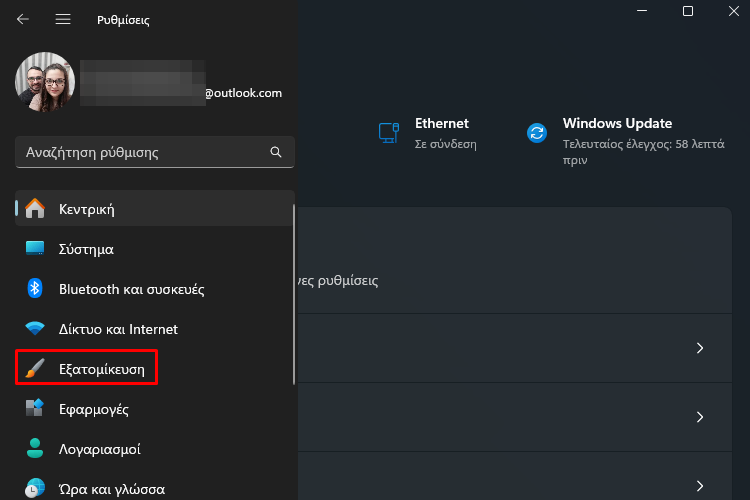750x500 pixels.
Task: Click the search magnifier icon
Action: point(276,152)
